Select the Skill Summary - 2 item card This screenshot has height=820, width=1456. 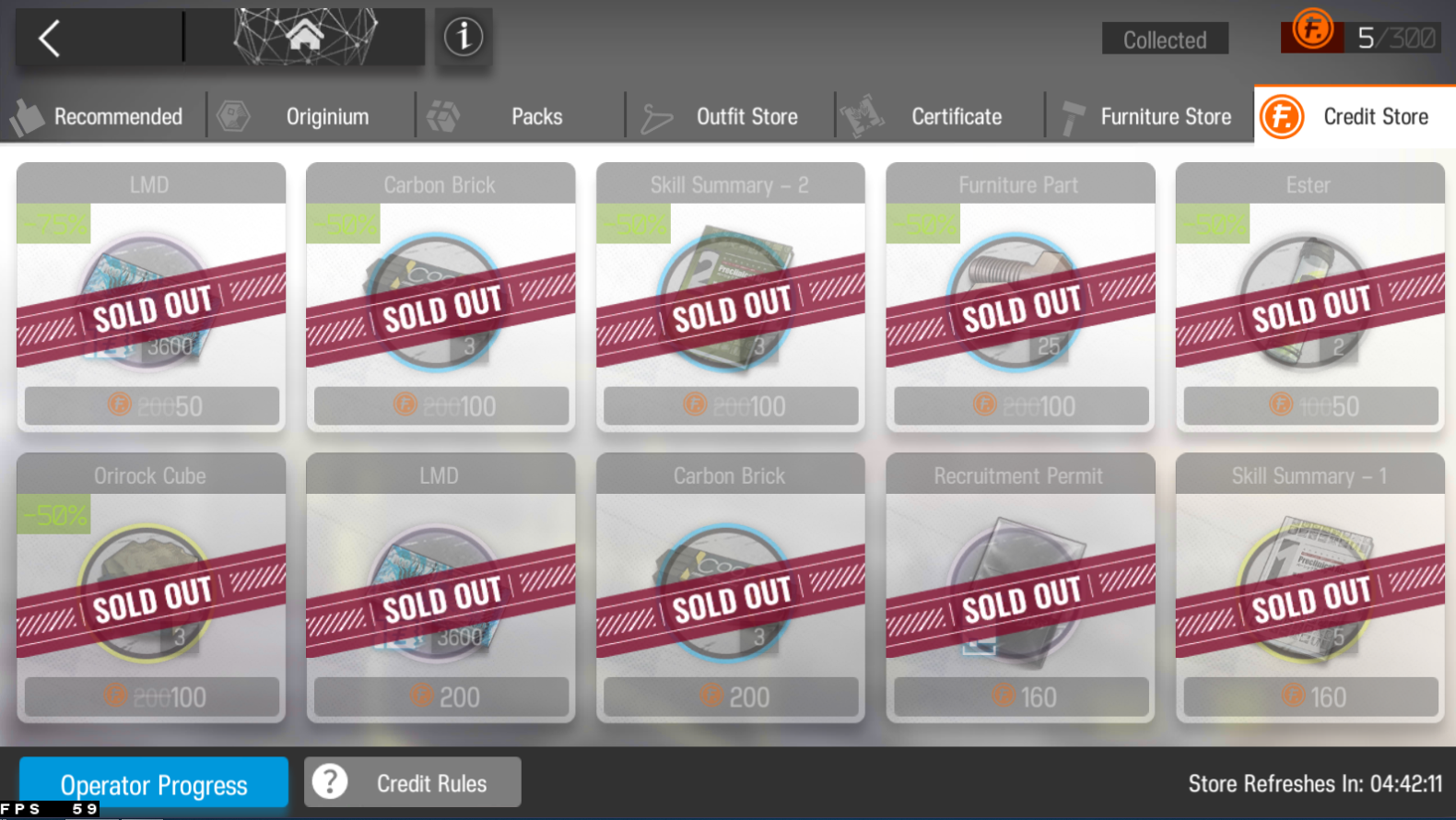click(730, 297)
